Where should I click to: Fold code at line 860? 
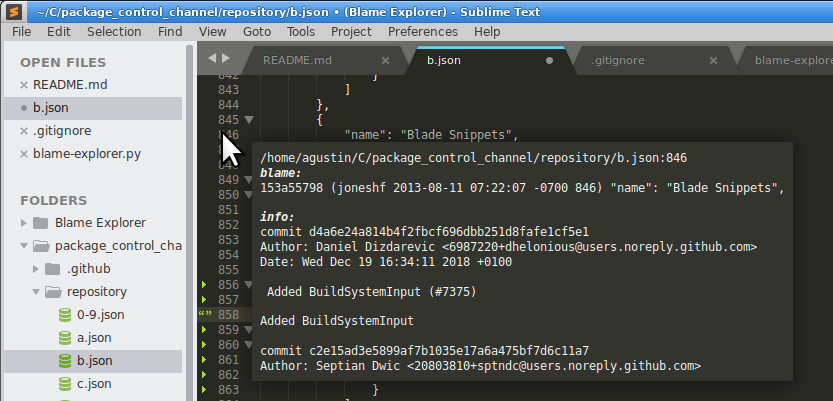249,345
